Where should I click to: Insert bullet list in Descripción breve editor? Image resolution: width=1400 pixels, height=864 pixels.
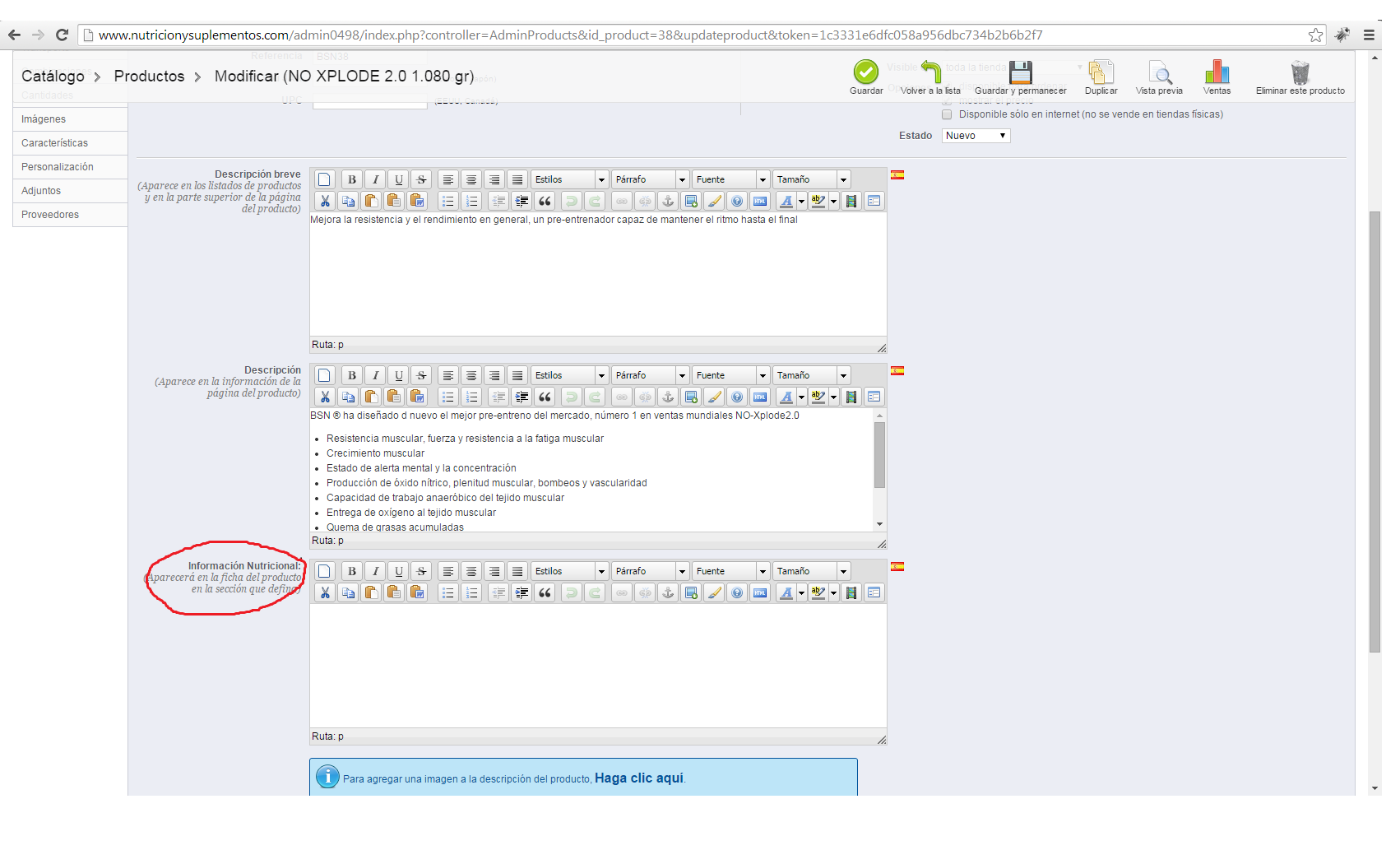pyautogui.click(x=447, y=201)
